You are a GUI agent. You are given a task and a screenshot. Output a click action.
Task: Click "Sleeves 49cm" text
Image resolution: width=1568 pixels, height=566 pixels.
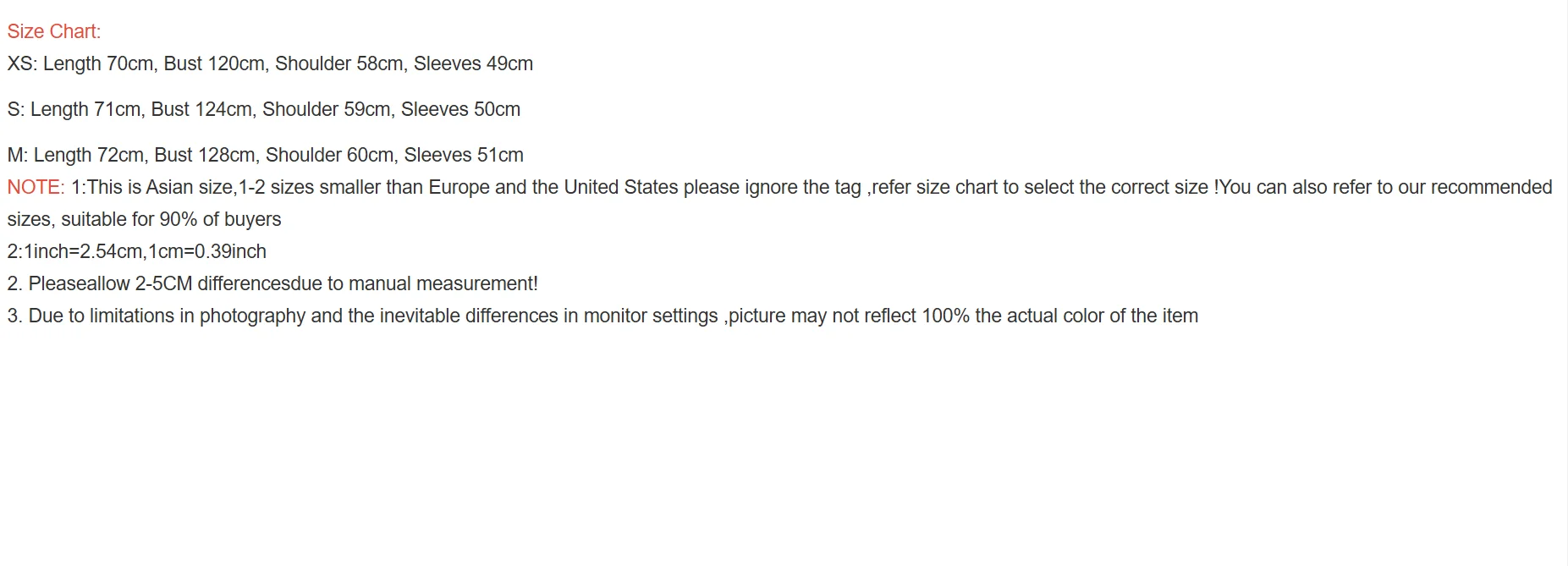pos(473,63)
